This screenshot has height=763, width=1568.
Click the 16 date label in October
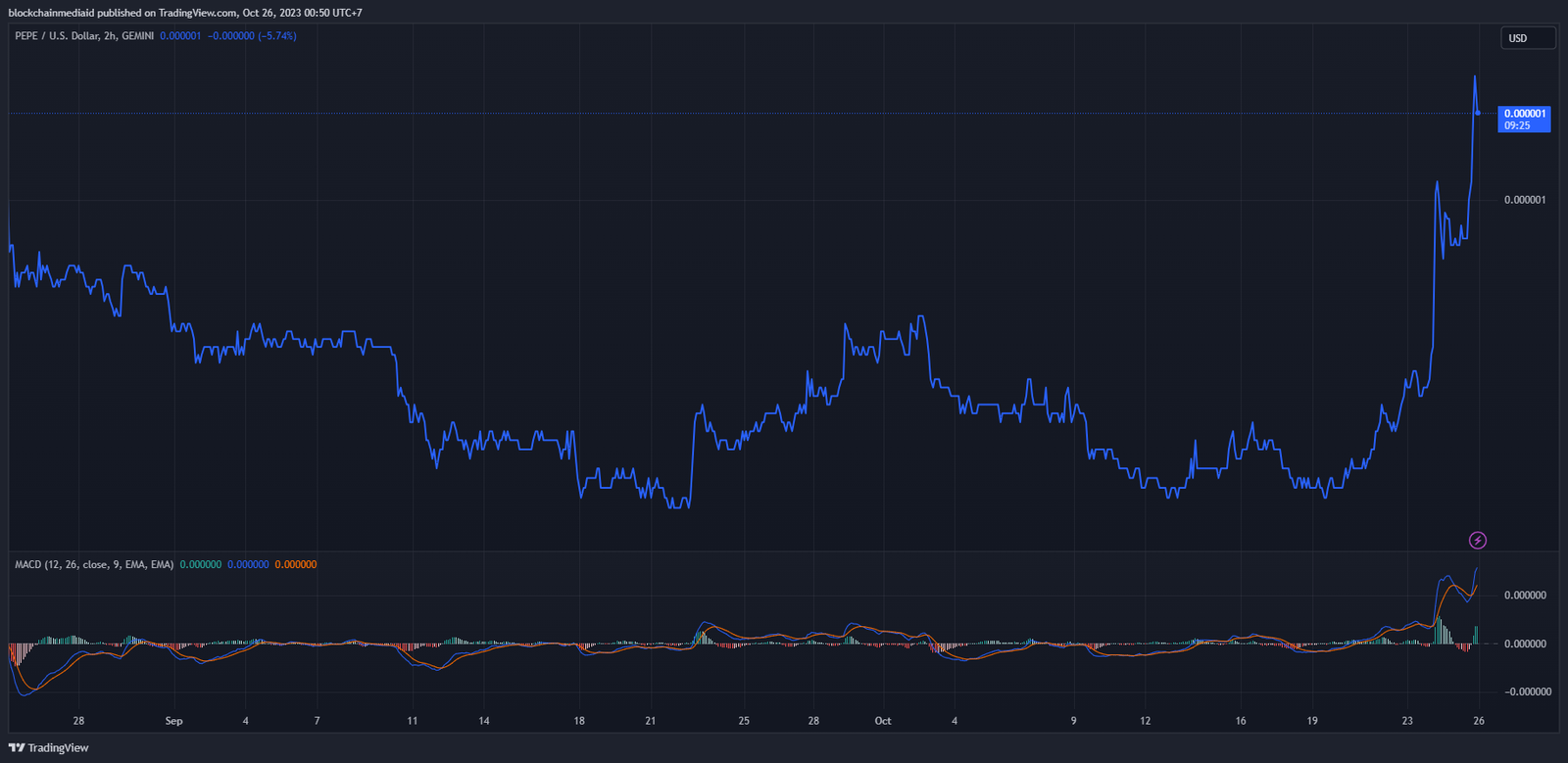1241,721
